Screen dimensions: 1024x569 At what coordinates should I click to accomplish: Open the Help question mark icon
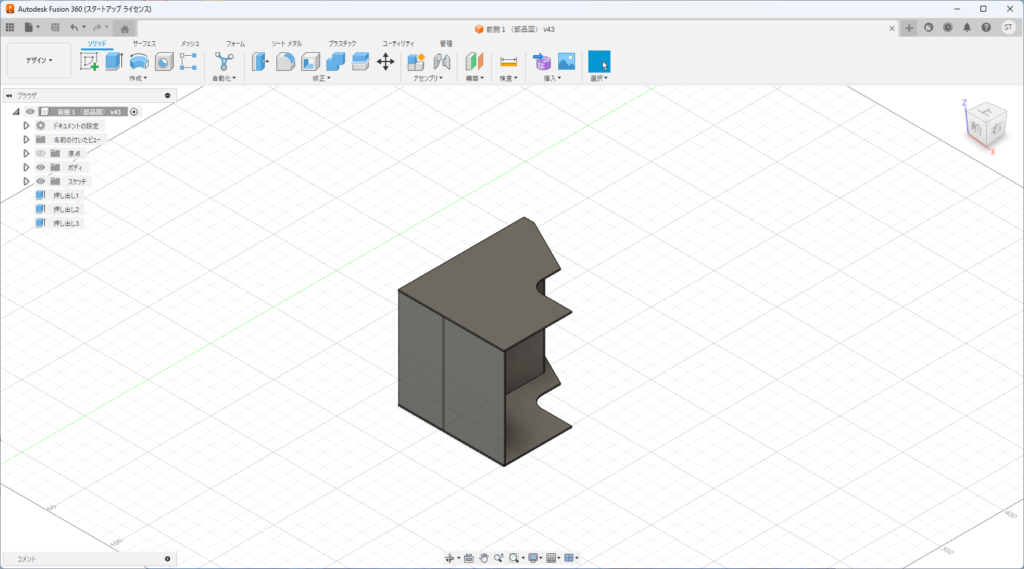tap(986, 27)
